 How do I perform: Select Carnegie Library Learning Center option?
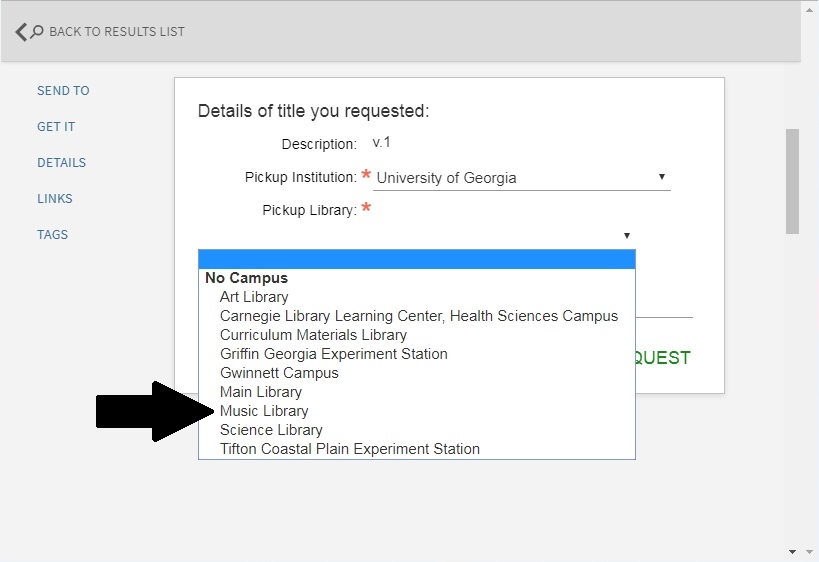point(418,316)
